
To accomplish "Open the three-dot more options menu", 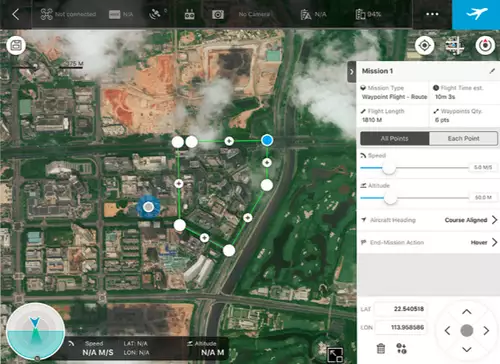I will [432, 14].
